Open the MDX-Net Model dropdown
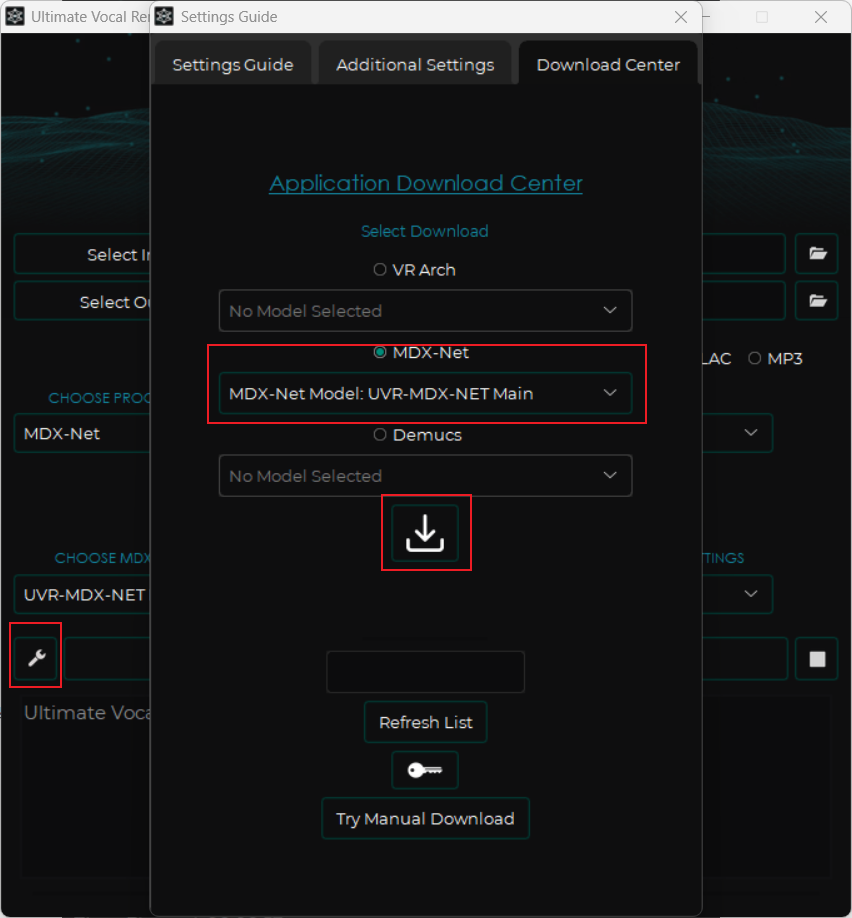 pos(425,393)
